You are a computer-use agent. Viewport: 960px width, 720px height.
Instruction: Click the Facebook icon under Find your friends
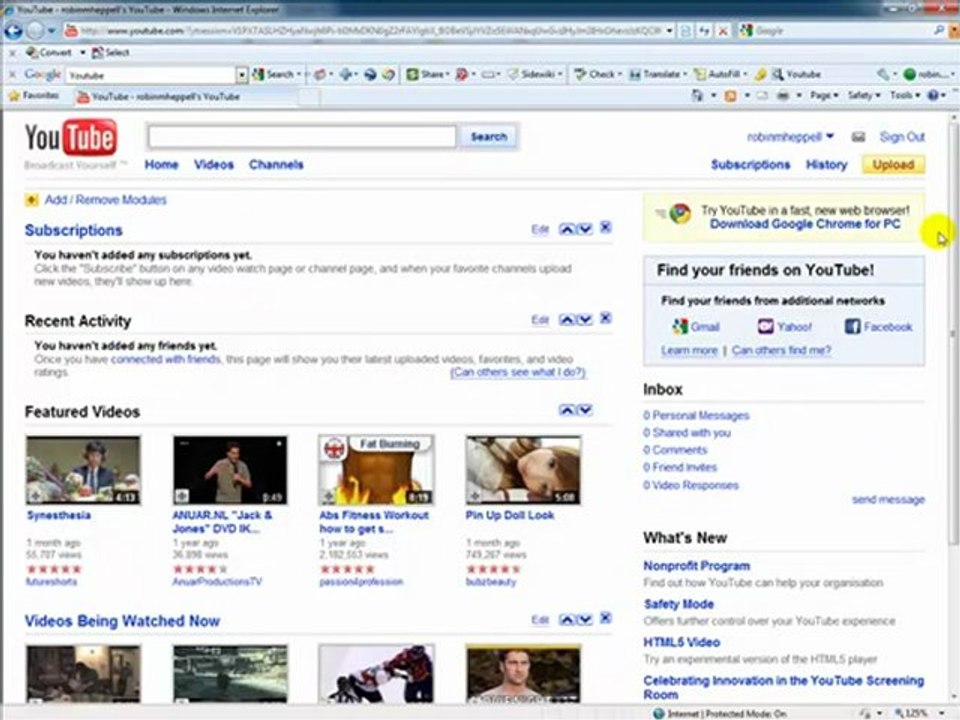click(x=852, y=326)
